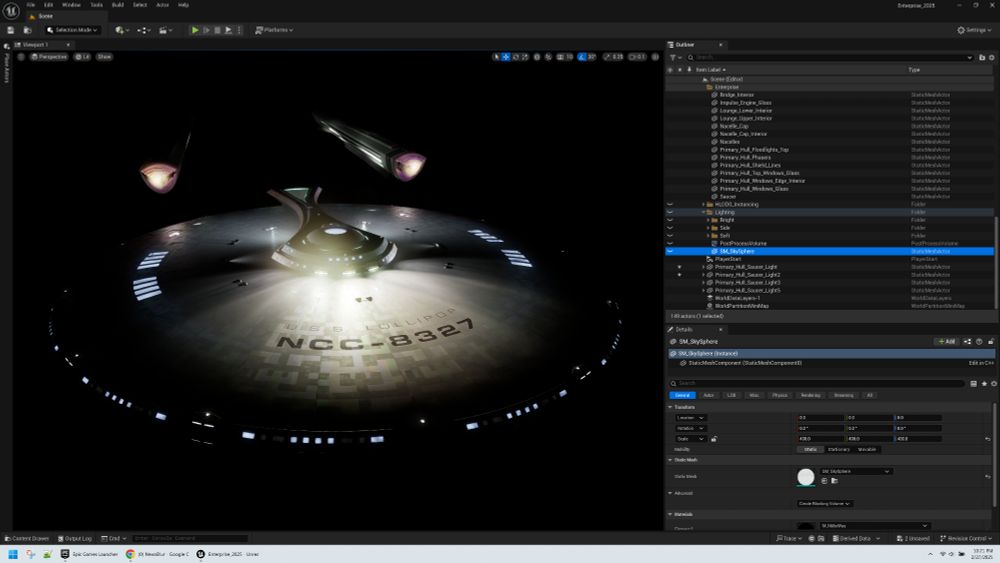Set Mobility to Movable
The image size is (1000, 563).
coord(867,450)
